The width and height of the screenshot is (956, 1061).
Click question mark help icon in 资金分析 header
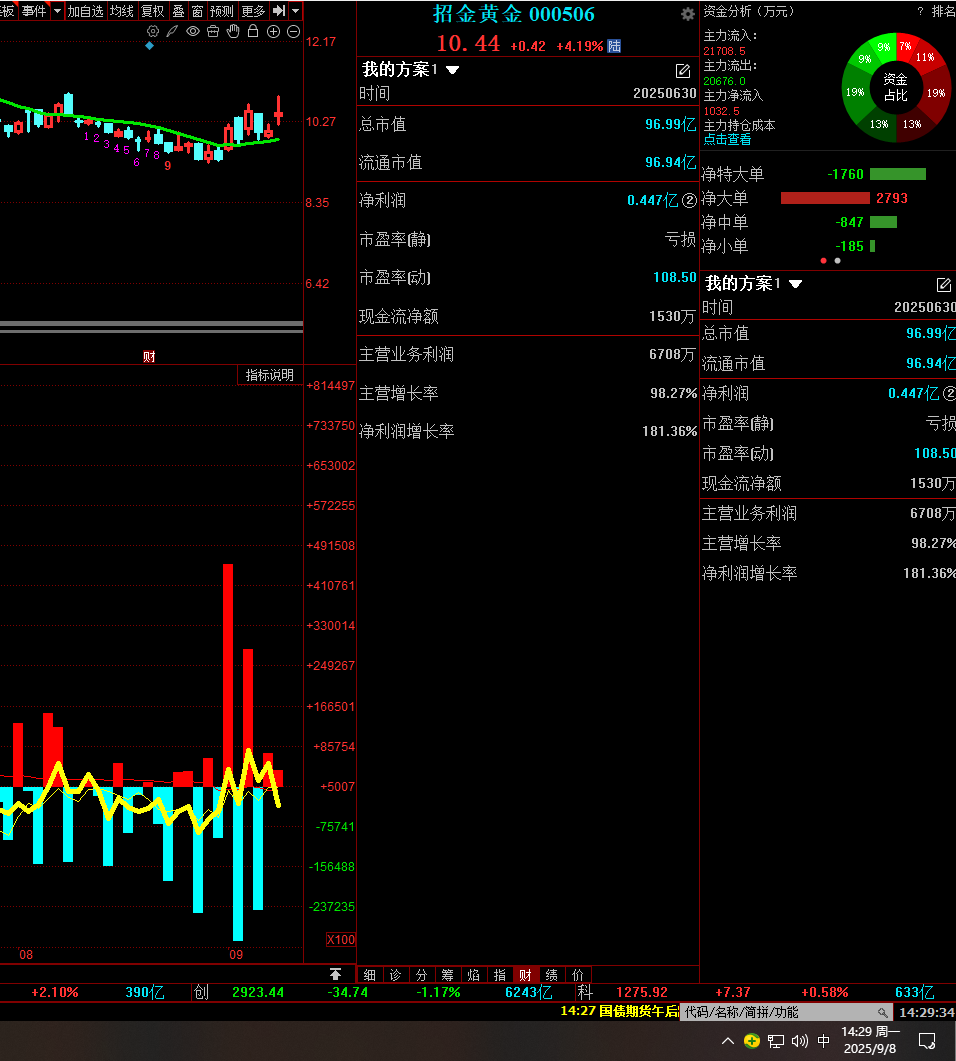tap(920, 11)
